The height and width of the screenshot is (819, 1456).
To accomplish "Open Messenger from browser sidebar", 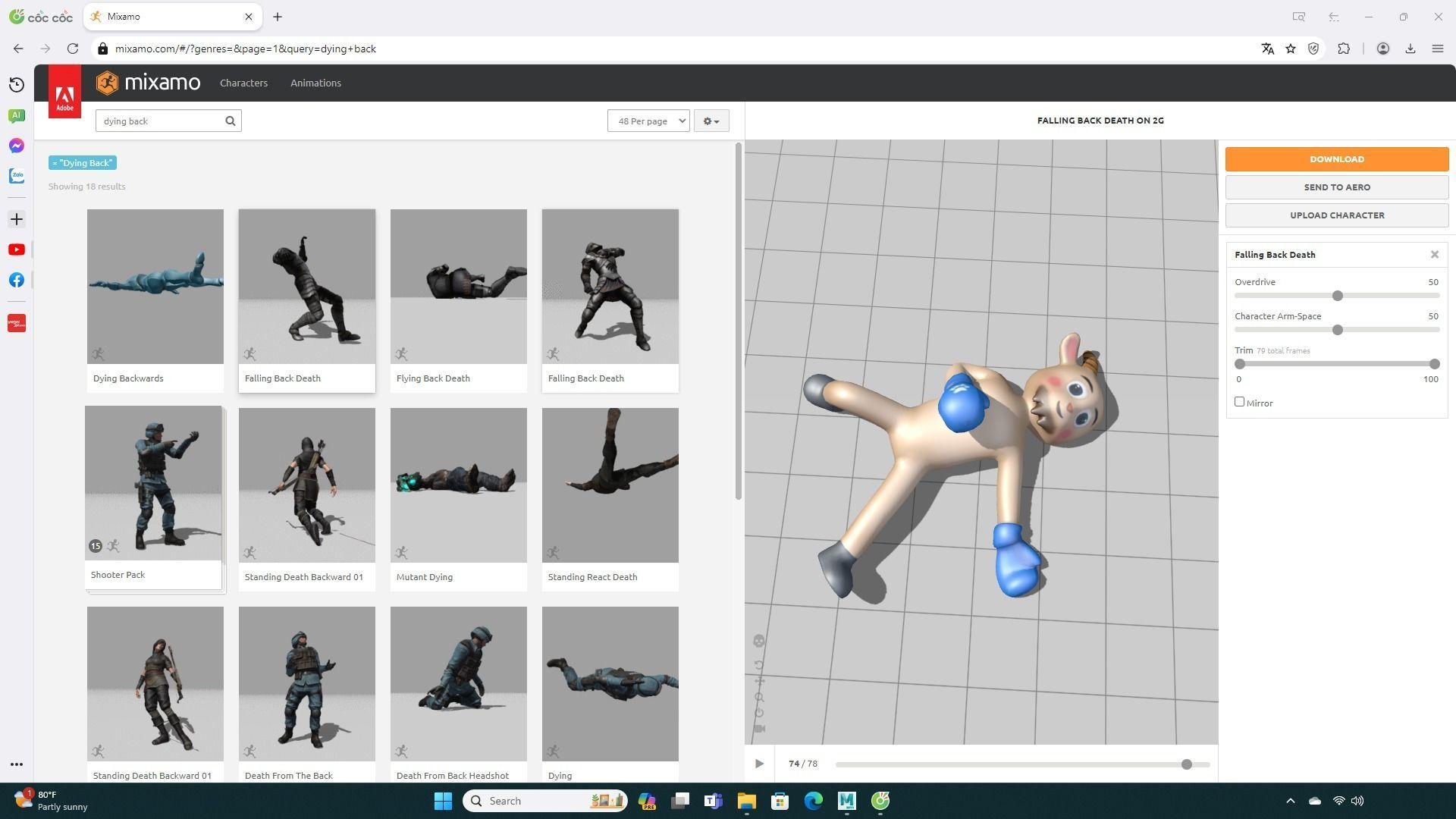I will tap(17, 146).
